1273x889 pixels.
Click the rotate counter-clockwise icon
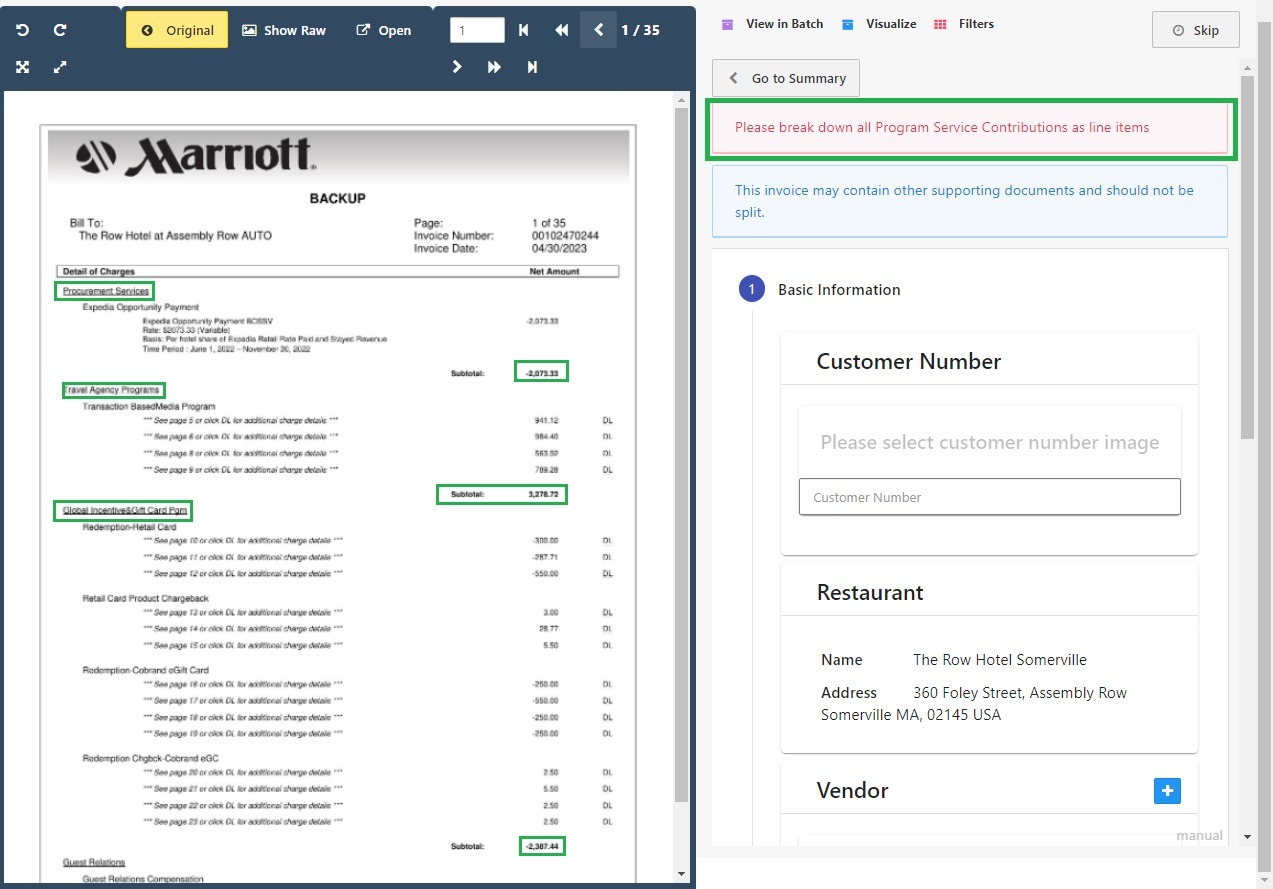[x=23, y=30]
